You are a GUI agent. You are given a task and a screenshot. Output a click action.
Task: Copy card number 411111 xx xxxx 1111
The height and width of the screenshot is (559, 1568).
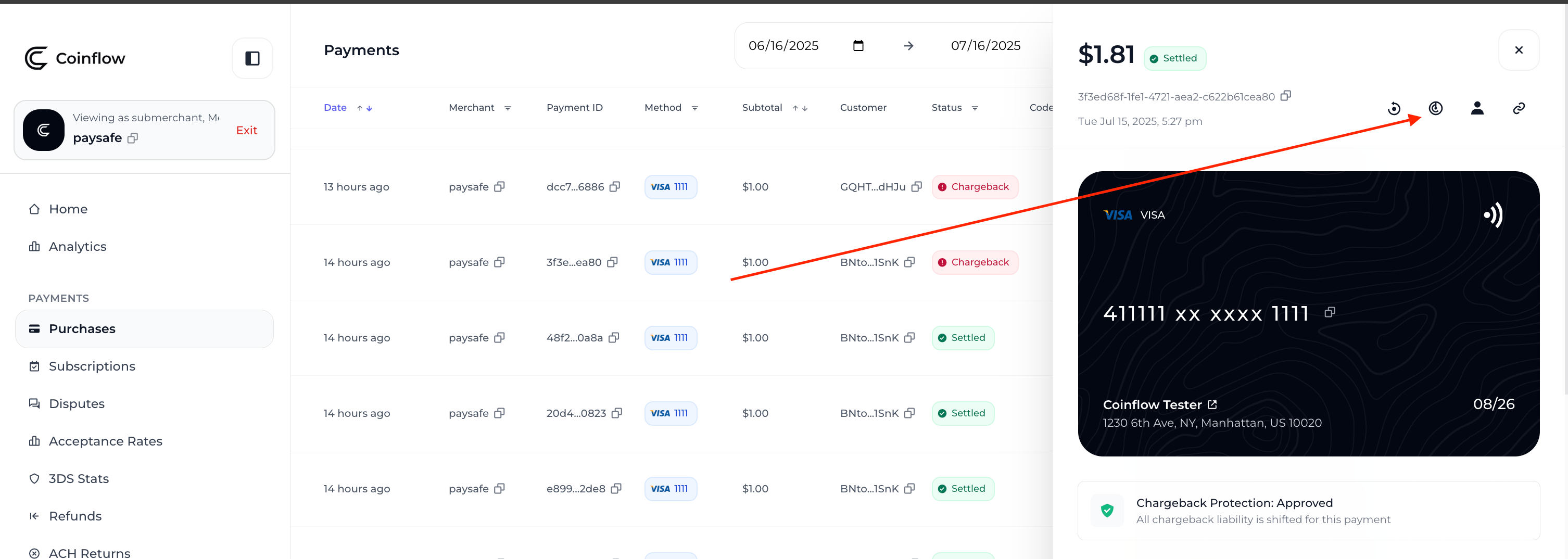tap(1330, 312)
